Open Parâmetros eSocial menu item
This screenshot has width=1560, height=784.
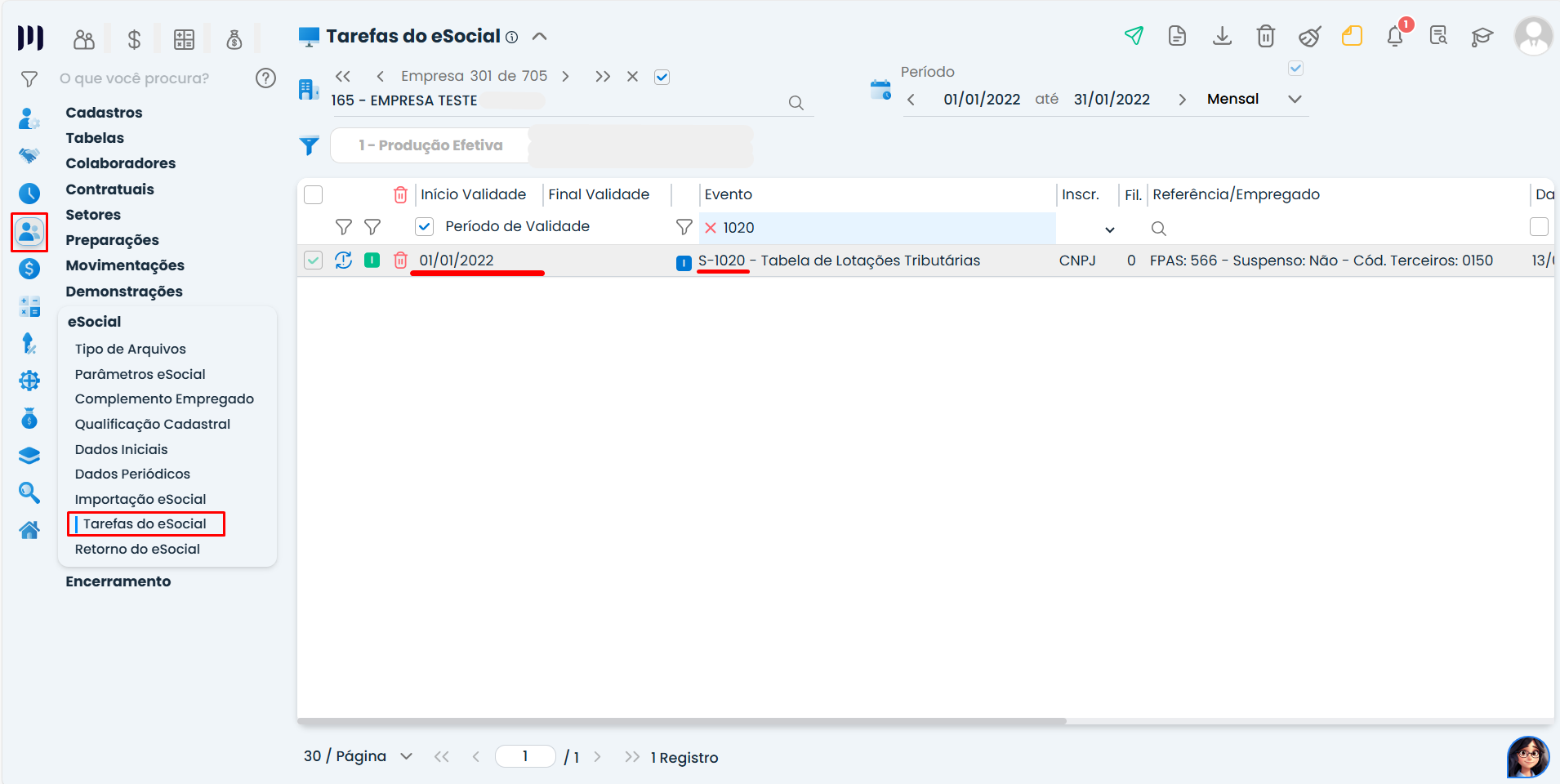140,374
